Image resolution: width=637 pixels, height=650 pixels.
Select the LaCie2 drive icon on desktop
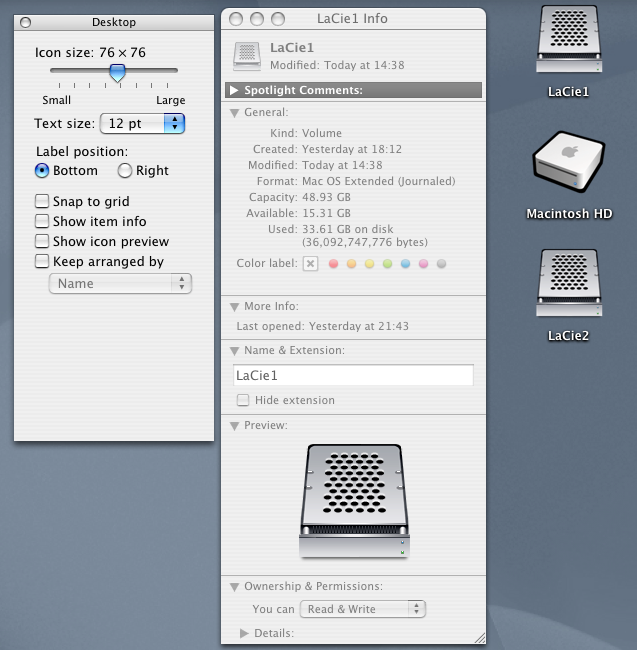click(x=569, y=283)
